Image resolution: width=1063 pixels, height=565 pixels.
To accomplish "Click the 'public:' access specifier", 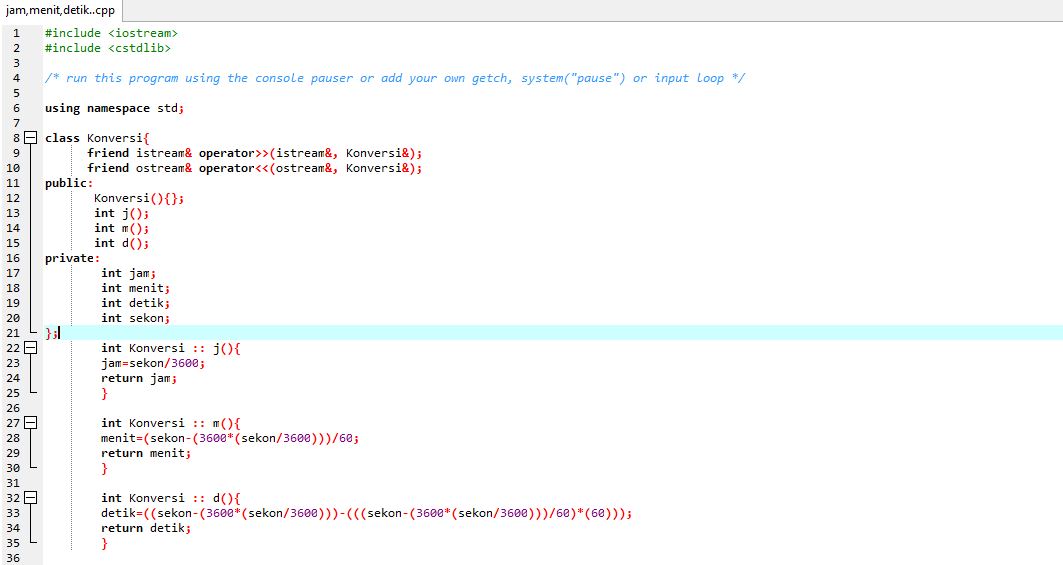I will (69, 183).
